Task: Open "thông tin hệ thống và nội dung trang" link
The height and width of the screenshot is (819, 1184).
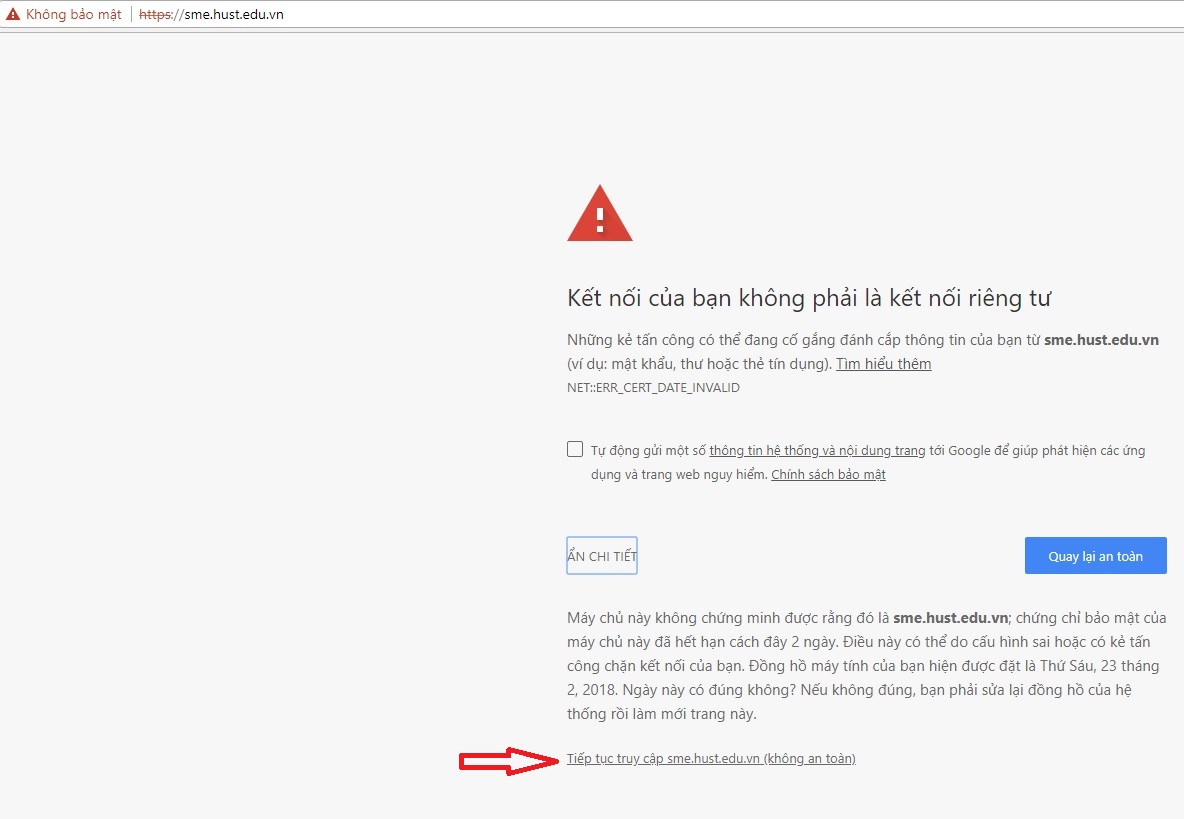Action: coord(817,451)
